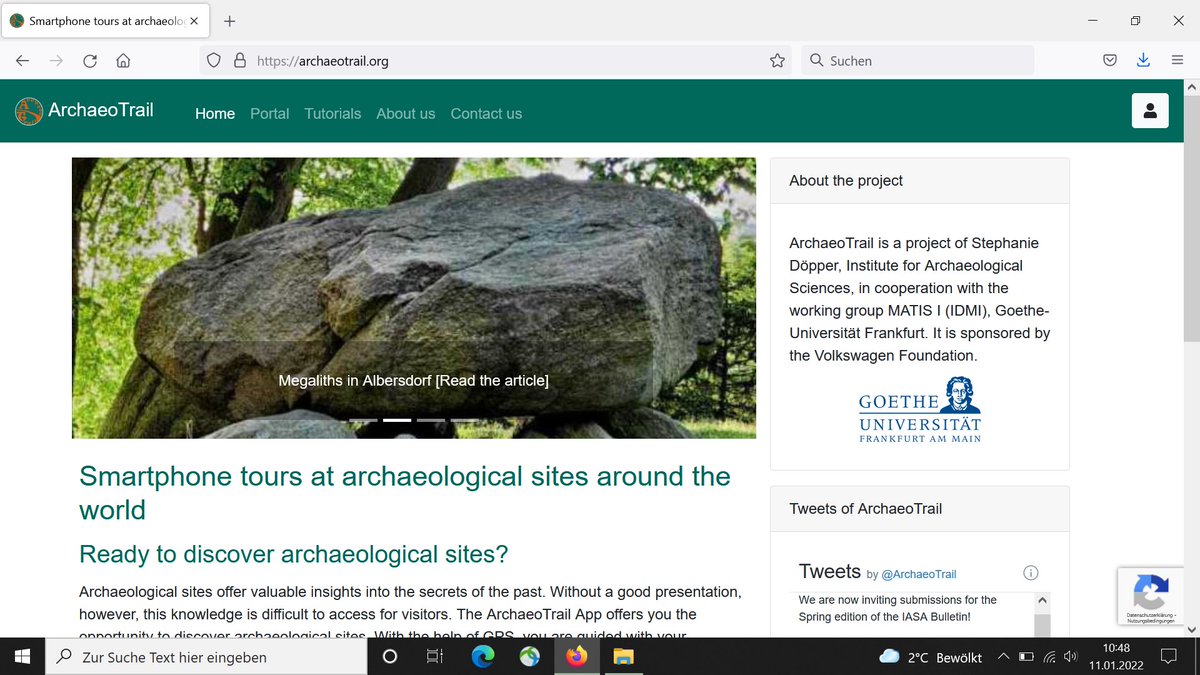Toggle the bookmark star in the address bar
The height and width of the screenshot is (675, 1200).
coord(777,60)
